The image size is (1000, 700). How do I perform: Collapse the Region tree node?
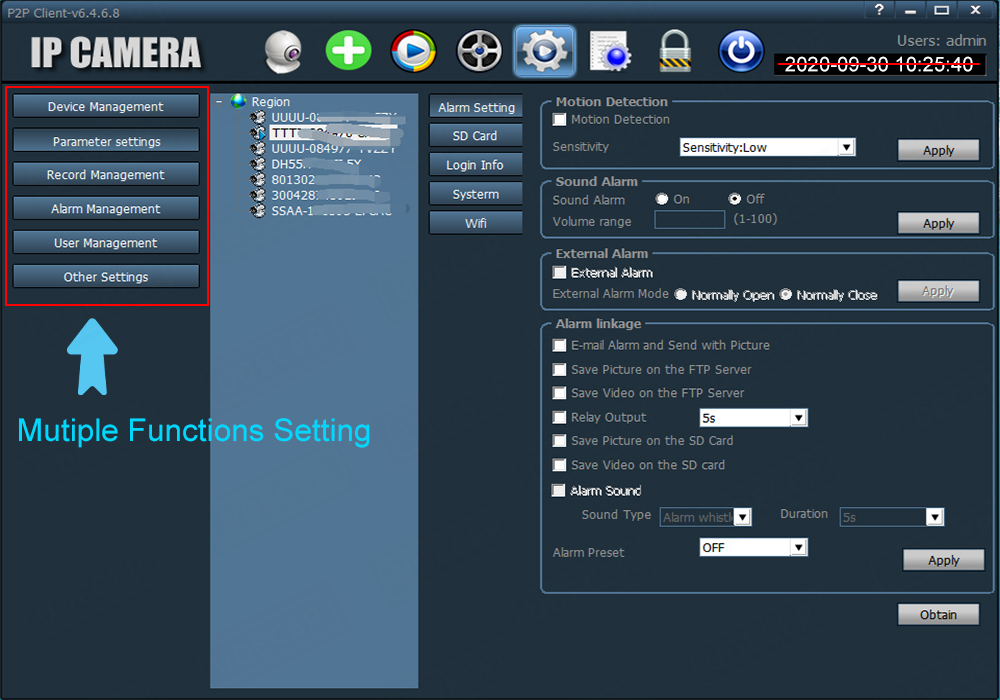pyautogui.click(x=219, y=102)
